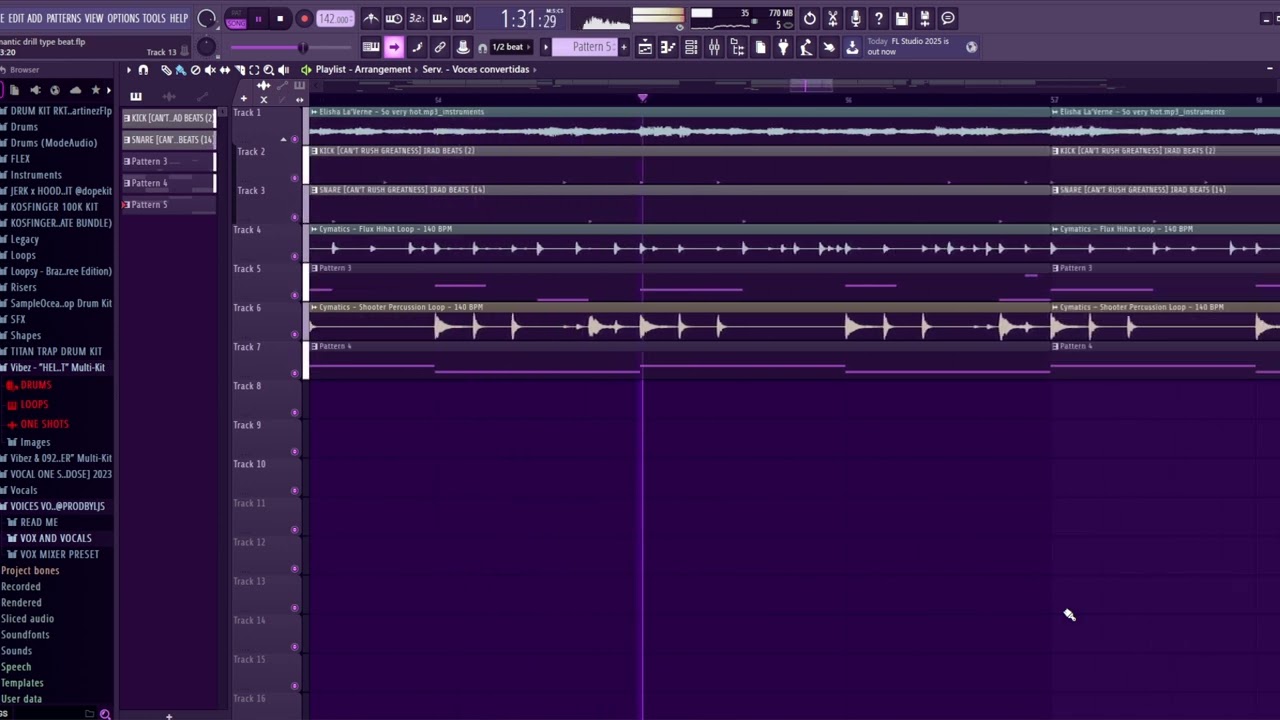Open the FILE... EDIT menu
This screenshot has height=720, width=1280.
14,18
